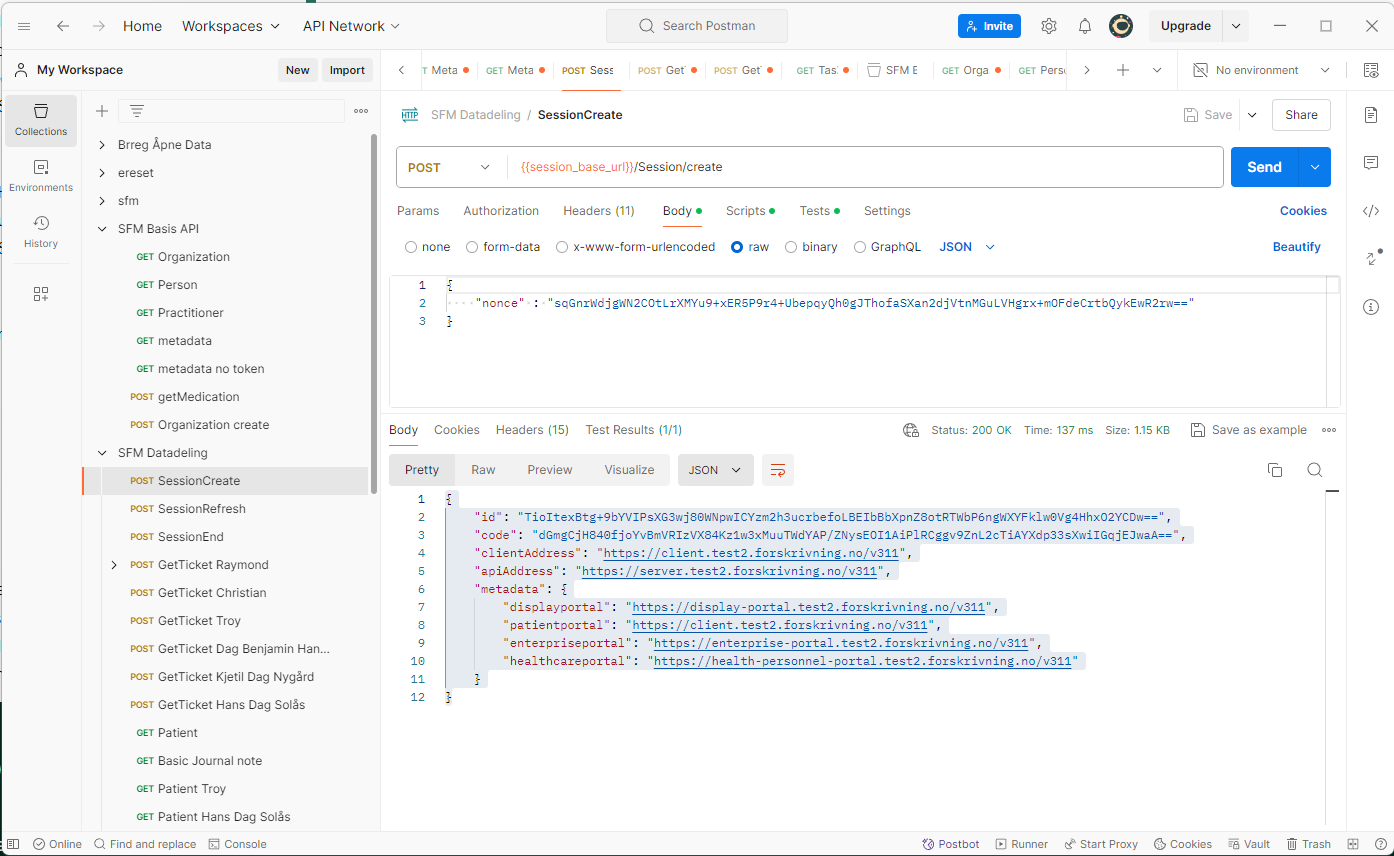Open the configure workspace sidebar grid icon

click(41, 294)
